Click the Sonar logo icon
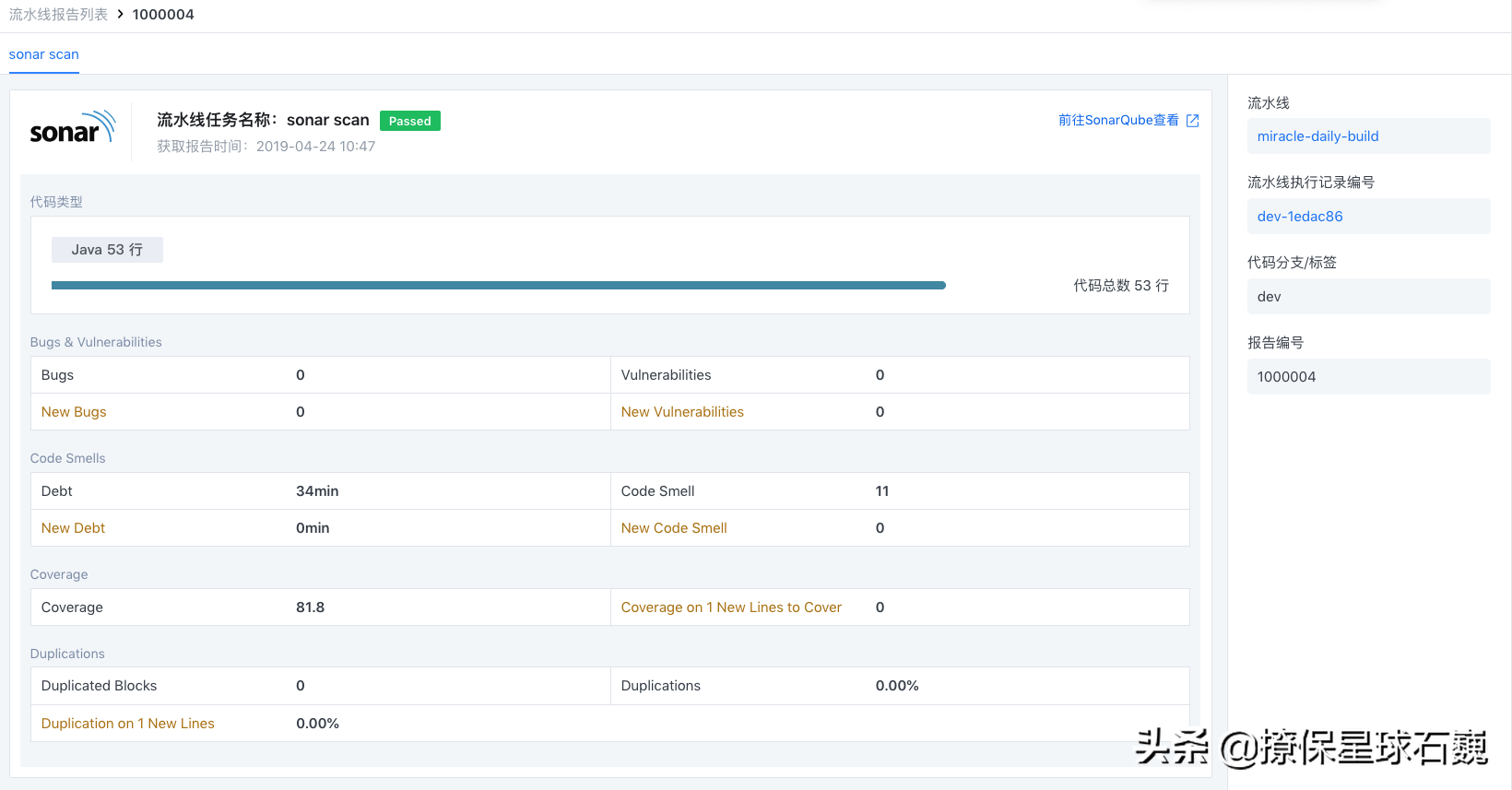 click(x=72, y=129)
